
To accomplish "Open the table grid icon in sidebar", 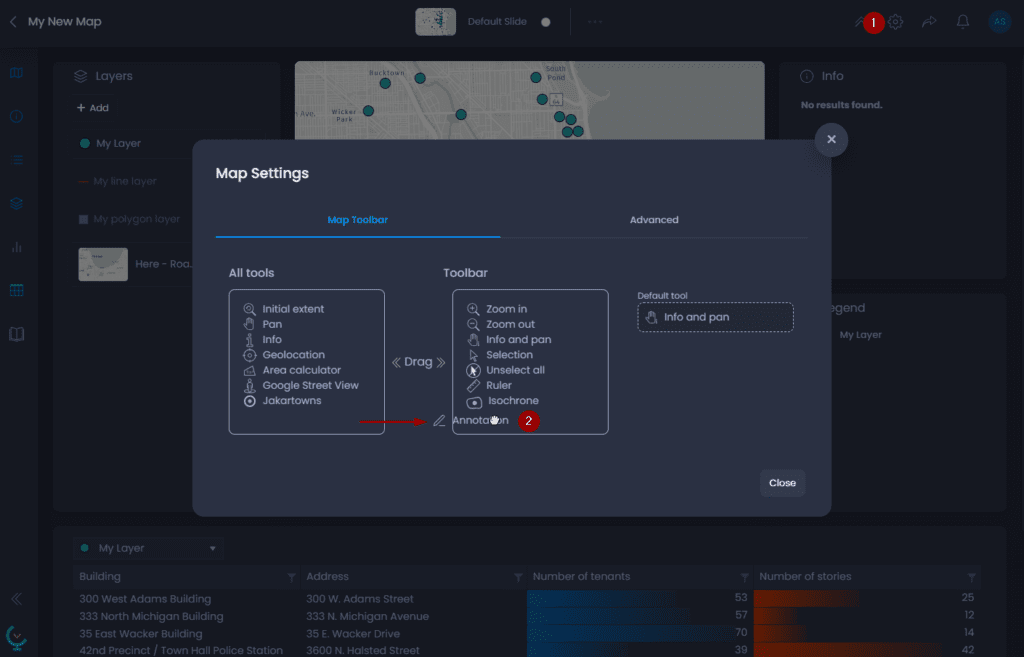I will click(16, 290).
